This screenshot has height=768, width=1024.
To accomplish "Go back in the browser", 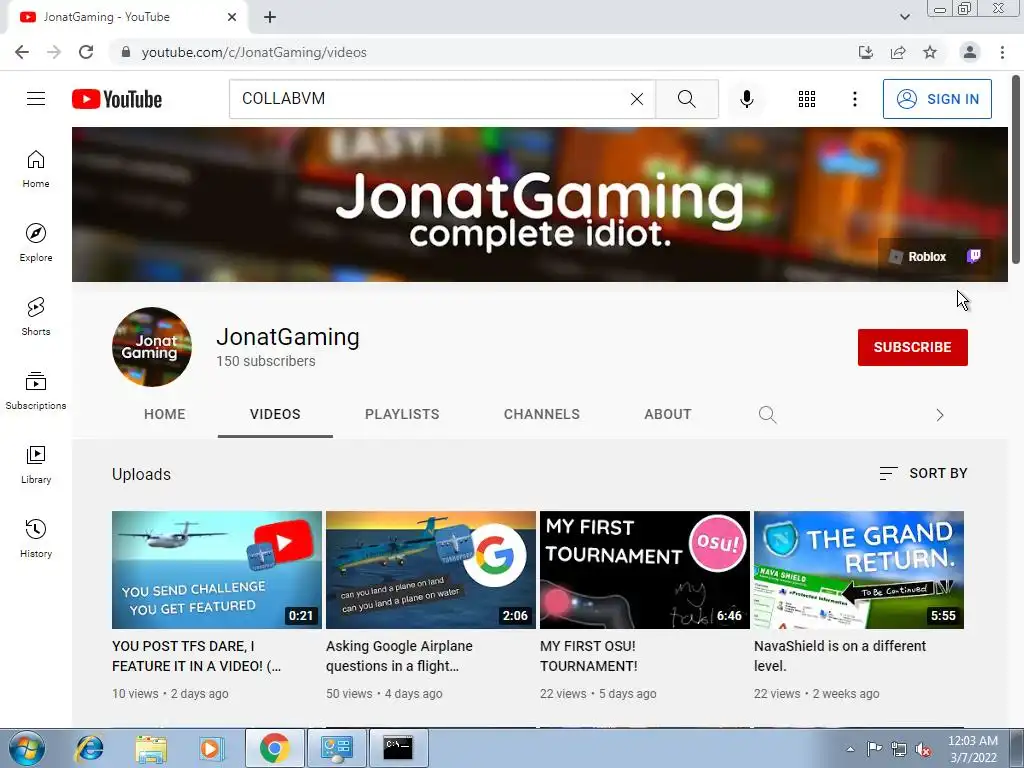I will [22, 52].
